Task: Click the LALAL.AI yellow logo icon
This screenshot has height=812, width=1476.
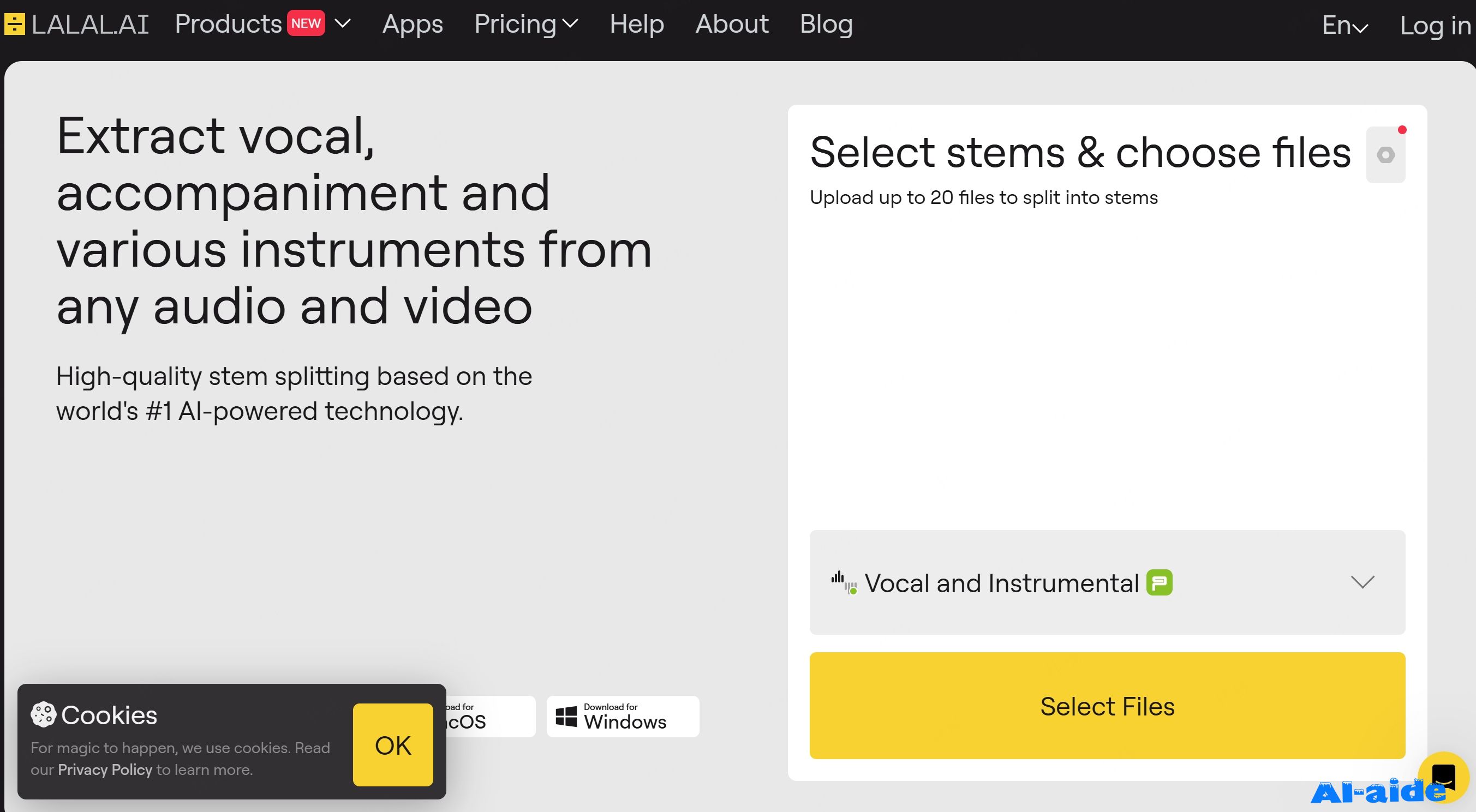Action: (x=14, y=24)
